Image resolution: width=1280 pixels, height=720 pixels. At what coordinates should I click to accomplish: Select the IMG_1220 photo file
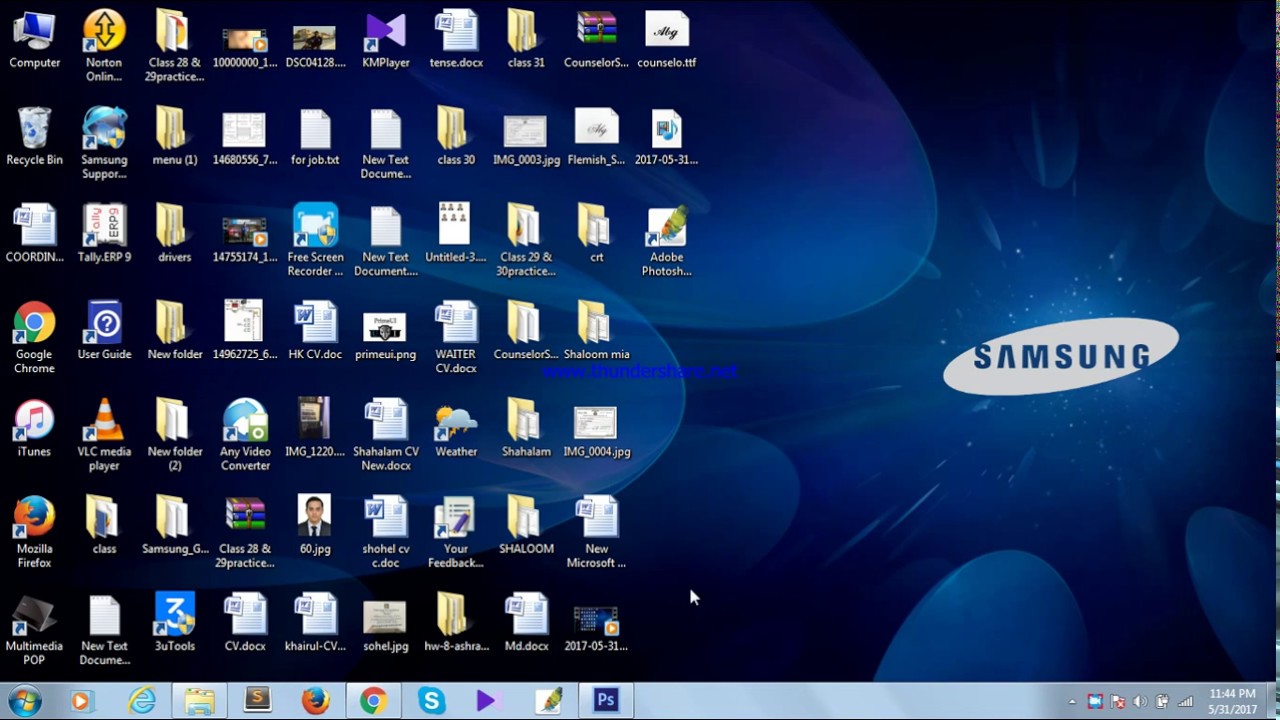pos(315,428)
